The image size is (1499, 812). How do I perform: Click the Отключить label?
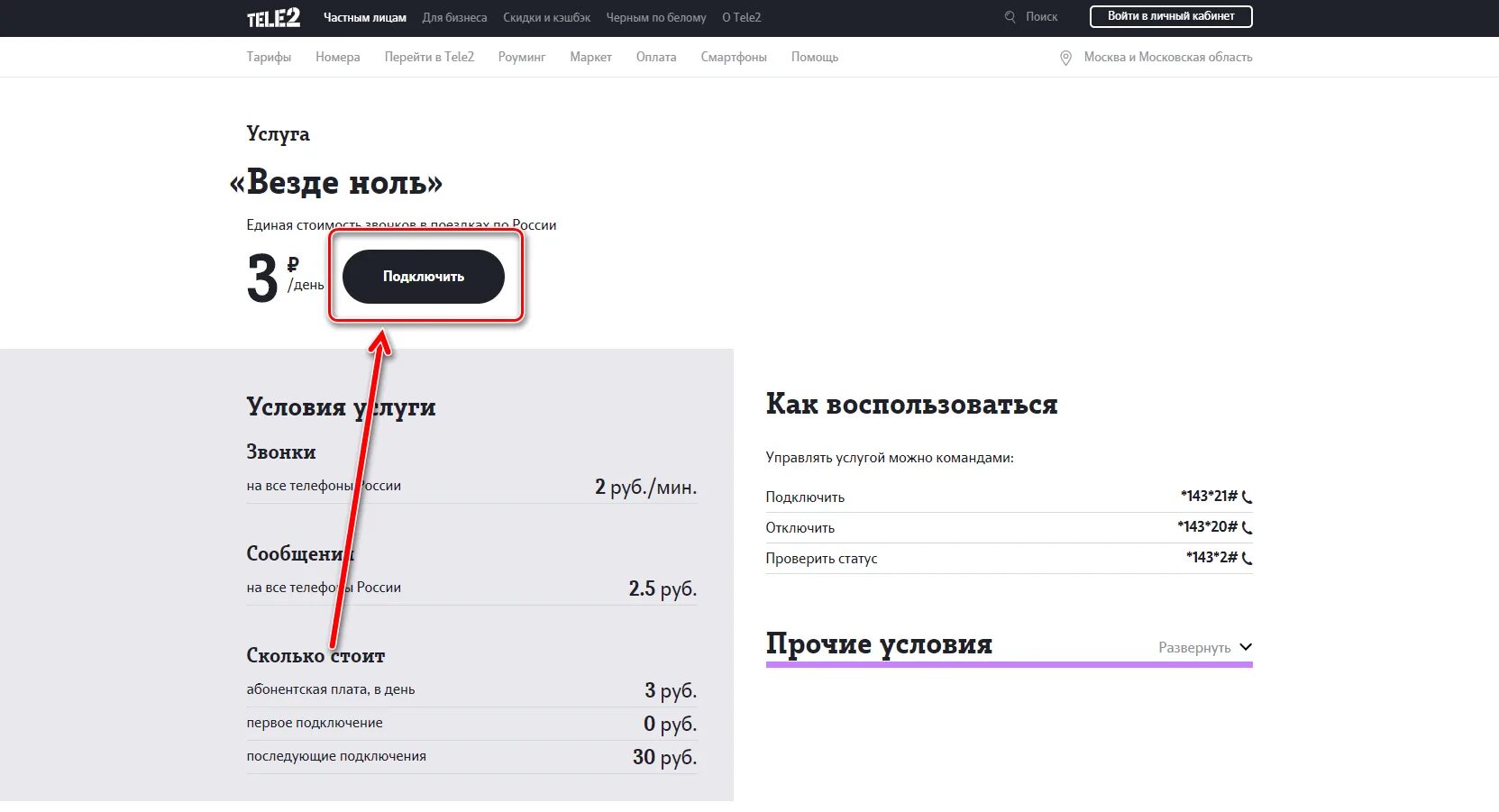(800, 528)
